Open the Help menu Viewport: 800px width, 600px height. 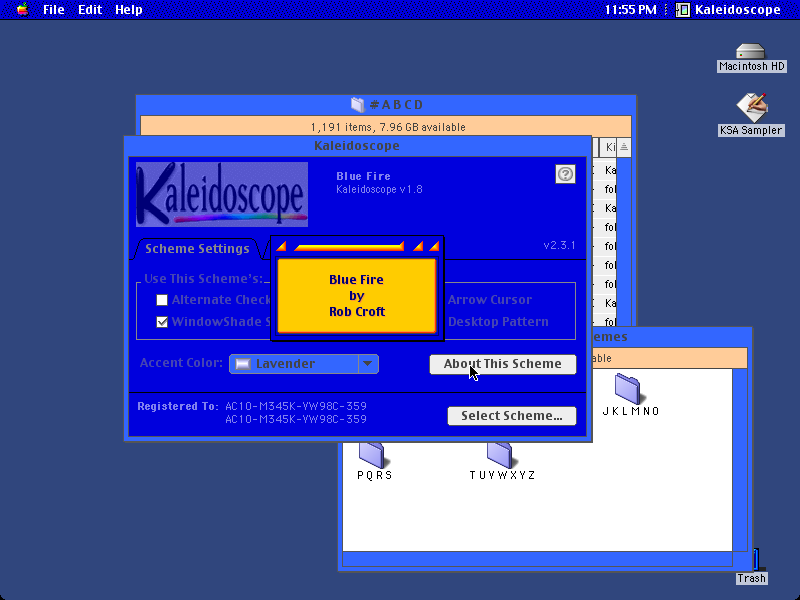coord(129,10)
